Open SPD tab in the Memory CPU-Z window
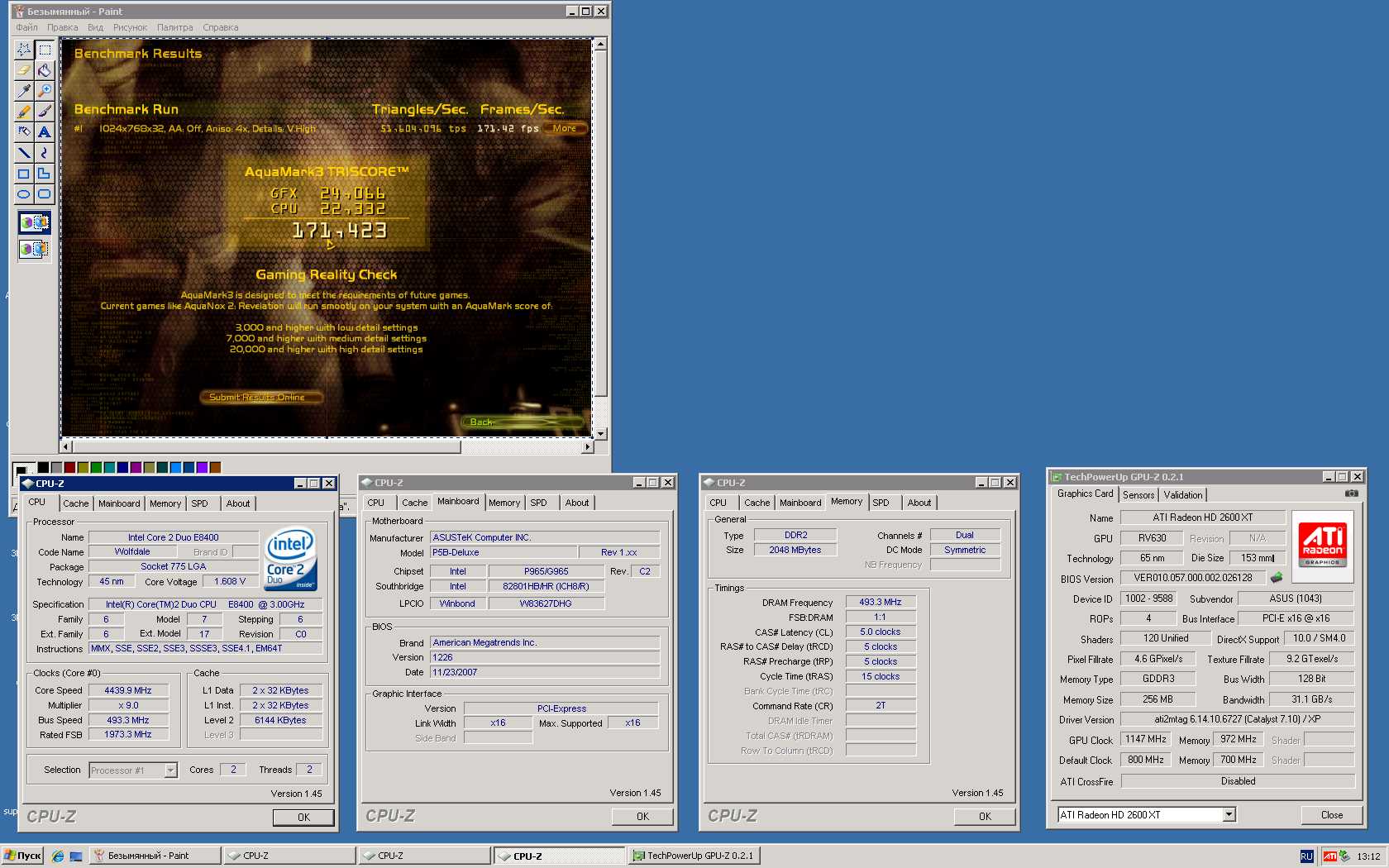Viewport: 1389px width, 868px height. pos(881,503)
